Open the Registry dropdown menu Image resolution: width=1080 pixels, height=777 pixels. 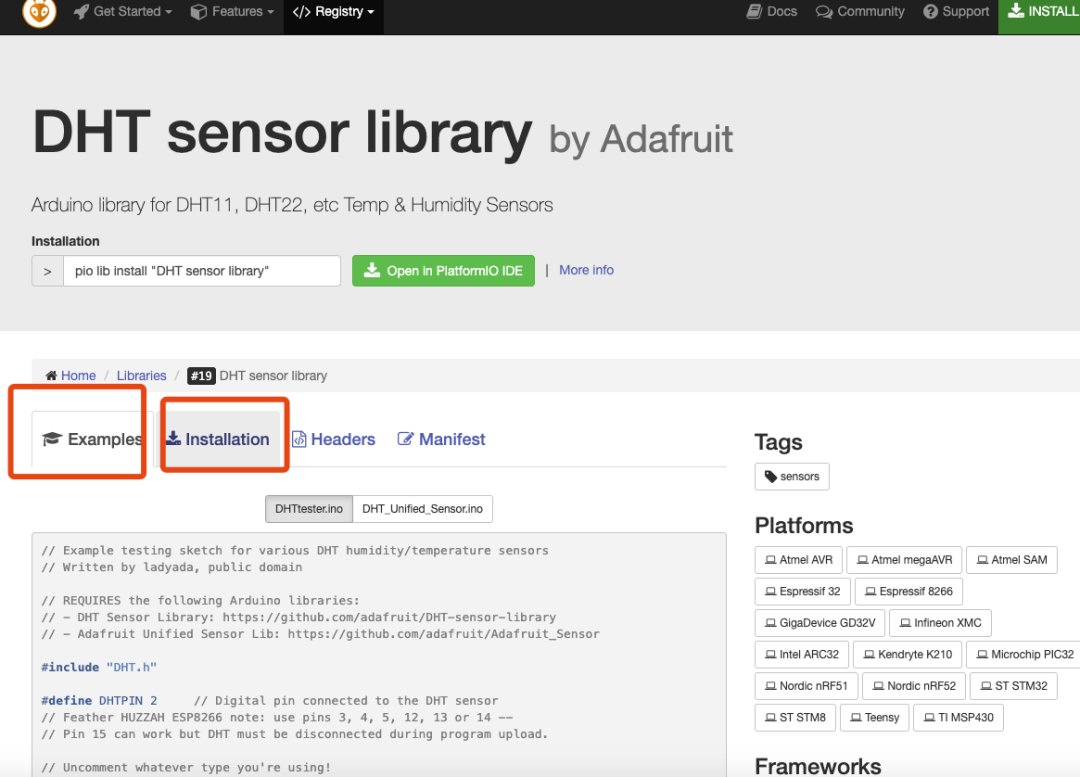[x=334, y=12]
